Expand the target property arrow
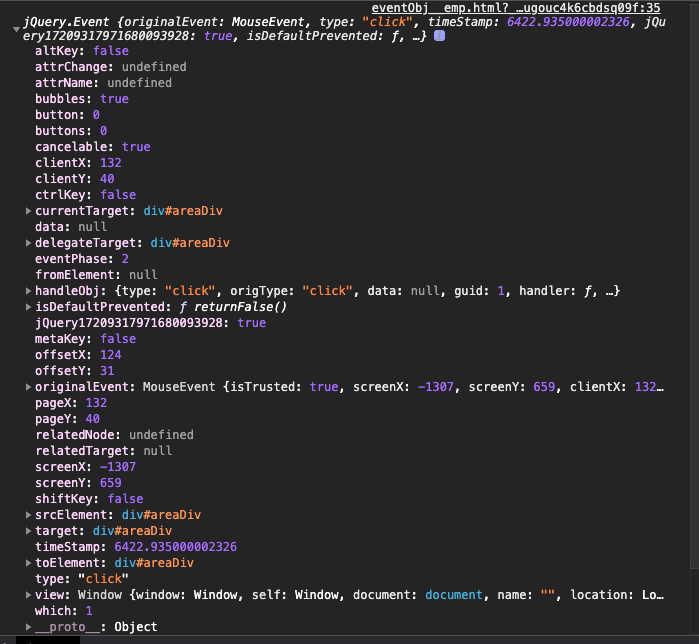699x644 pixels. tap(28, 531)
